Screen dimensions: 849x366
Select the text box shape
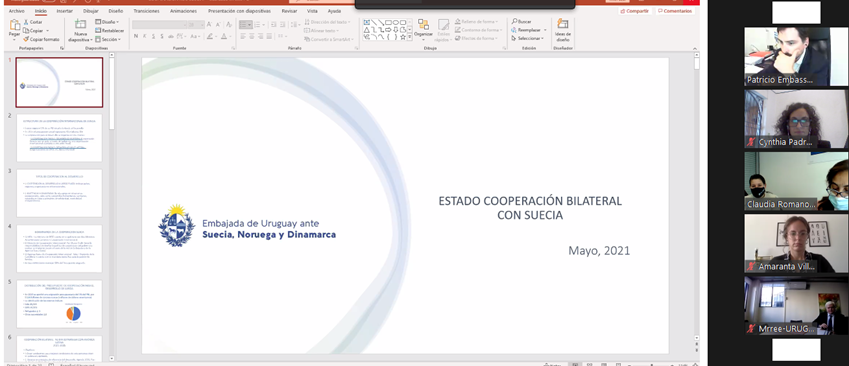click(x=367, y=22)
